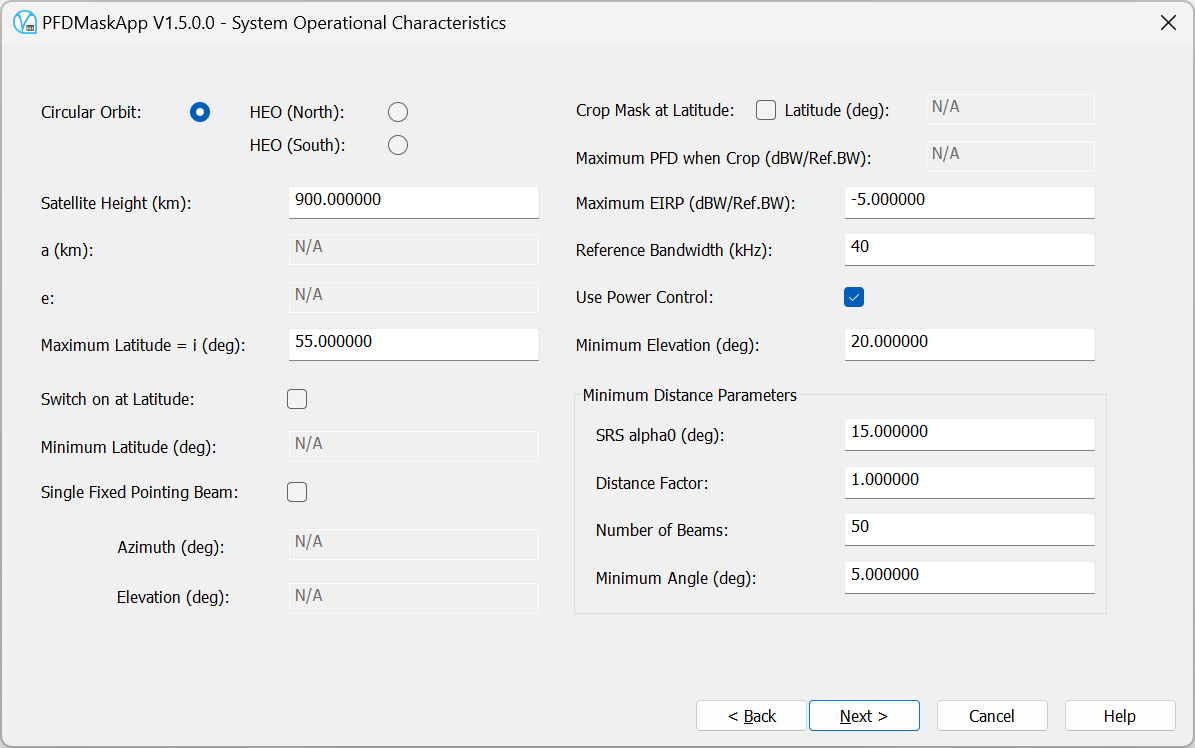Enable the Single Fixed Pointing Beam checkbox

point(296,491)
